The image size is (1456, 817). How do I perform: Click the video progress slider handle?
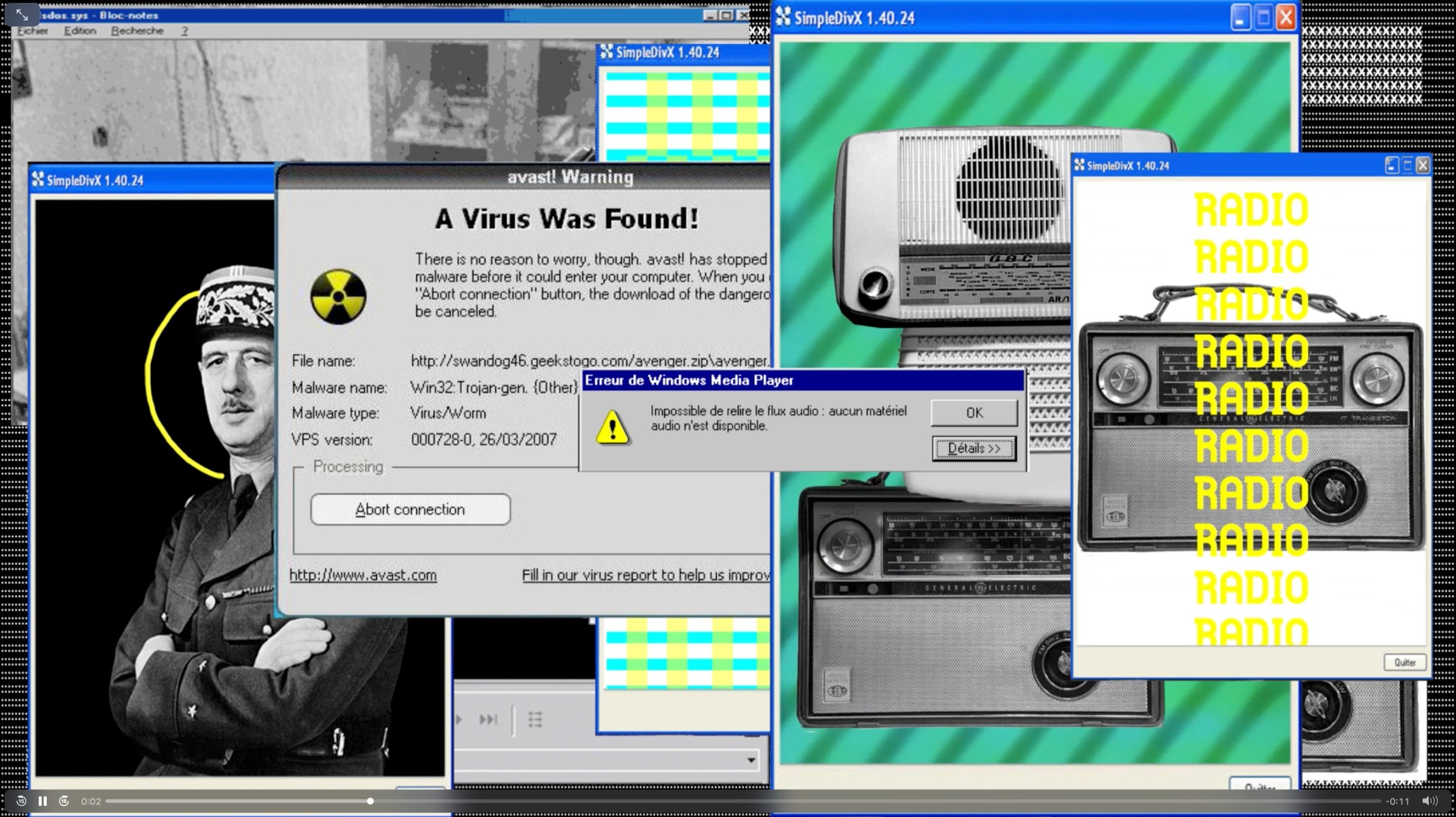370,801
